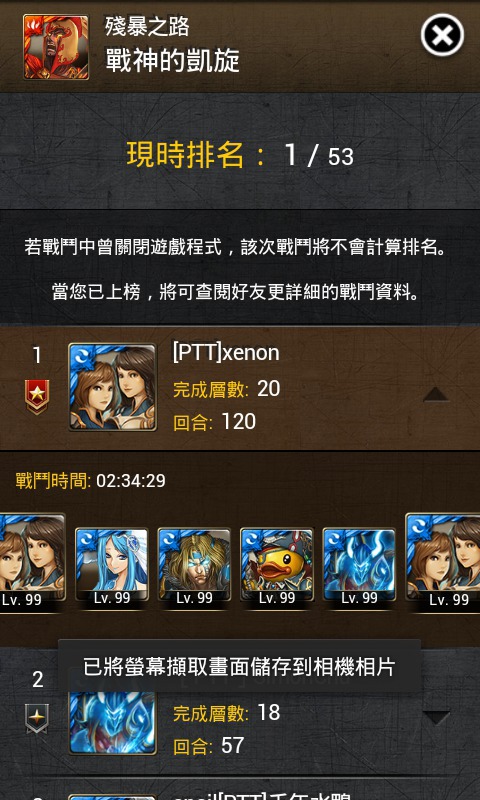The image size is (480, 800).
Task: Select the blond bearded warrior team card
Action: coord(194,565)
